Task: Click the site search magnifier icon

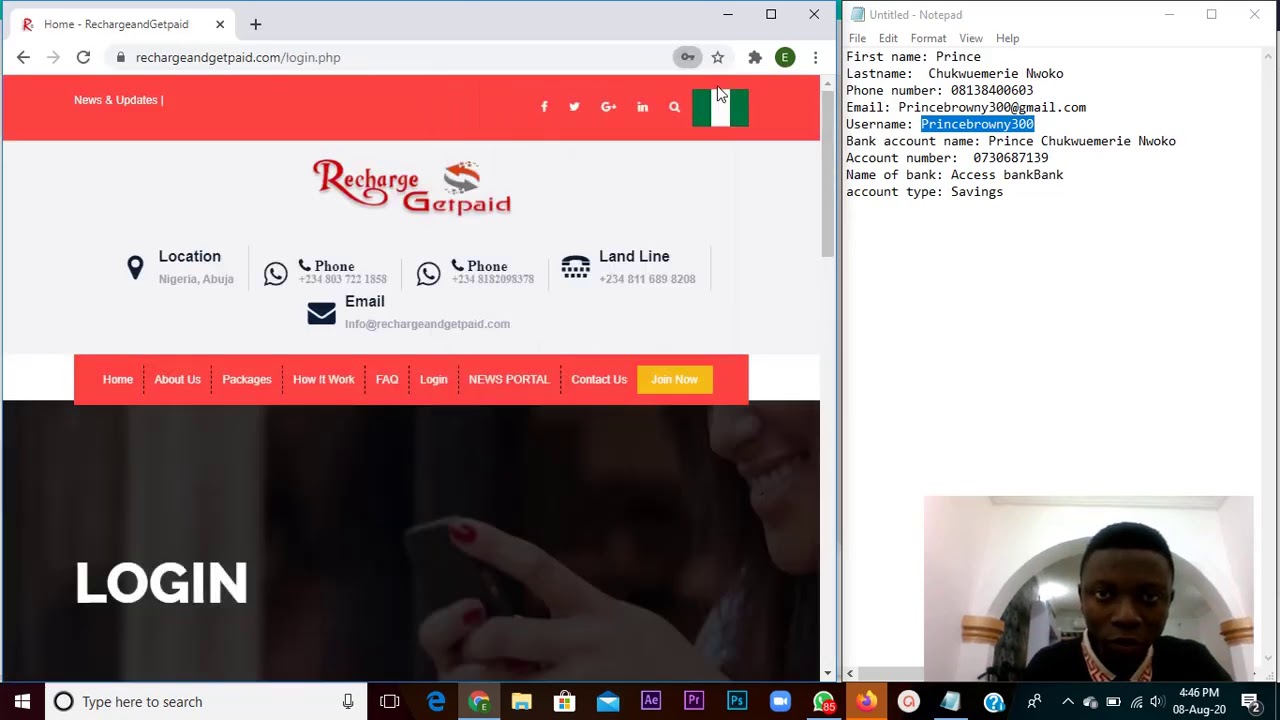Action: coord(674,107)
